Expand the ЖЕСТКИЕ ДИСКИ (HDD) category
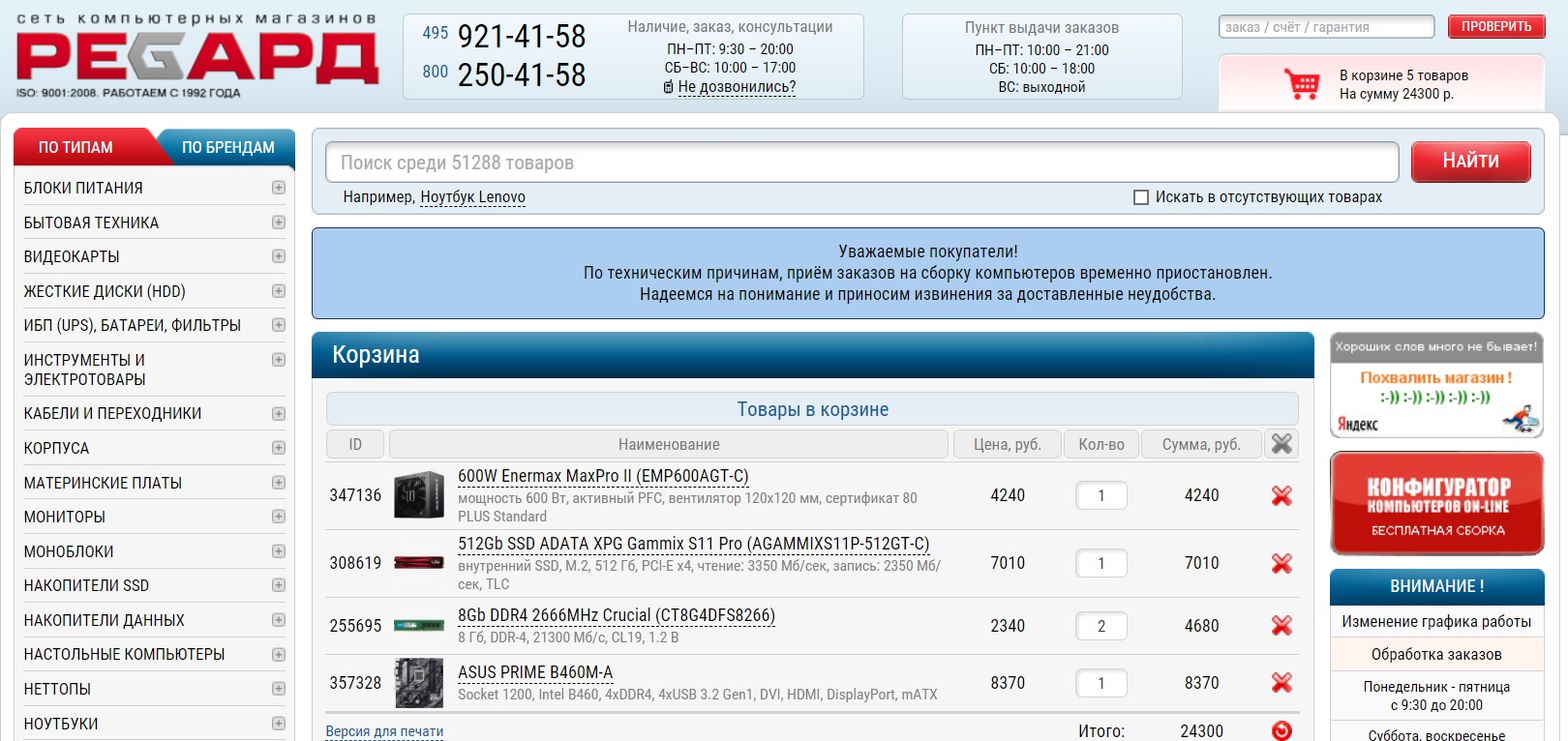1568x741 pixels. coord(279,291)
